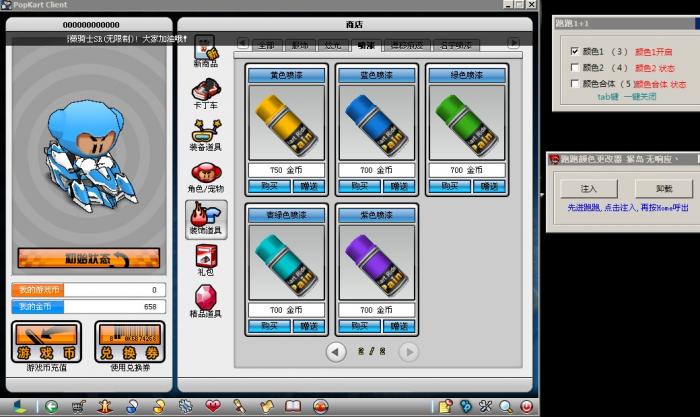
Task: Open 游戏币 recharge button
Action: coord(46,342)
